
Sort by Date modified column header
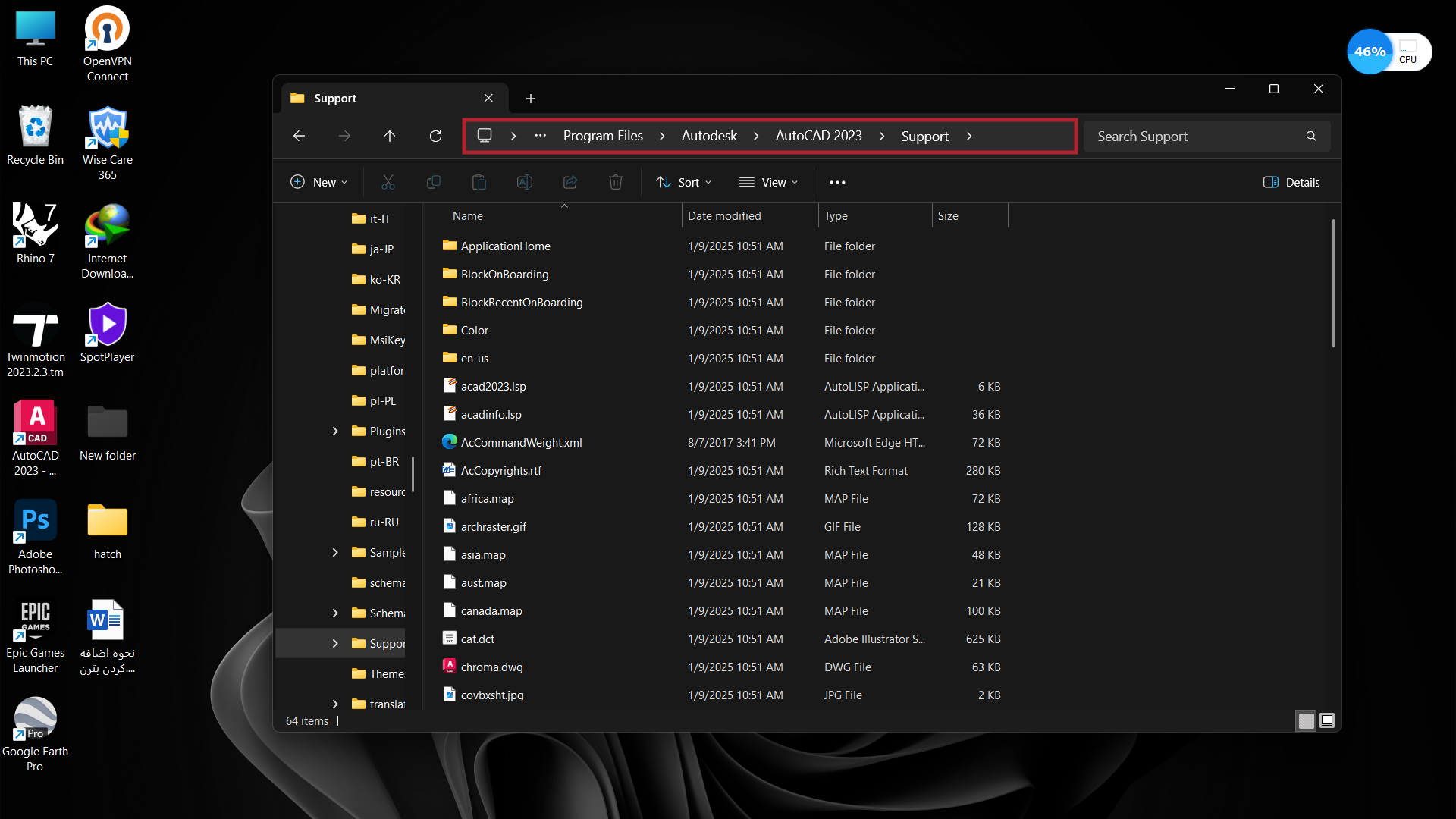[x=749, y=216]
